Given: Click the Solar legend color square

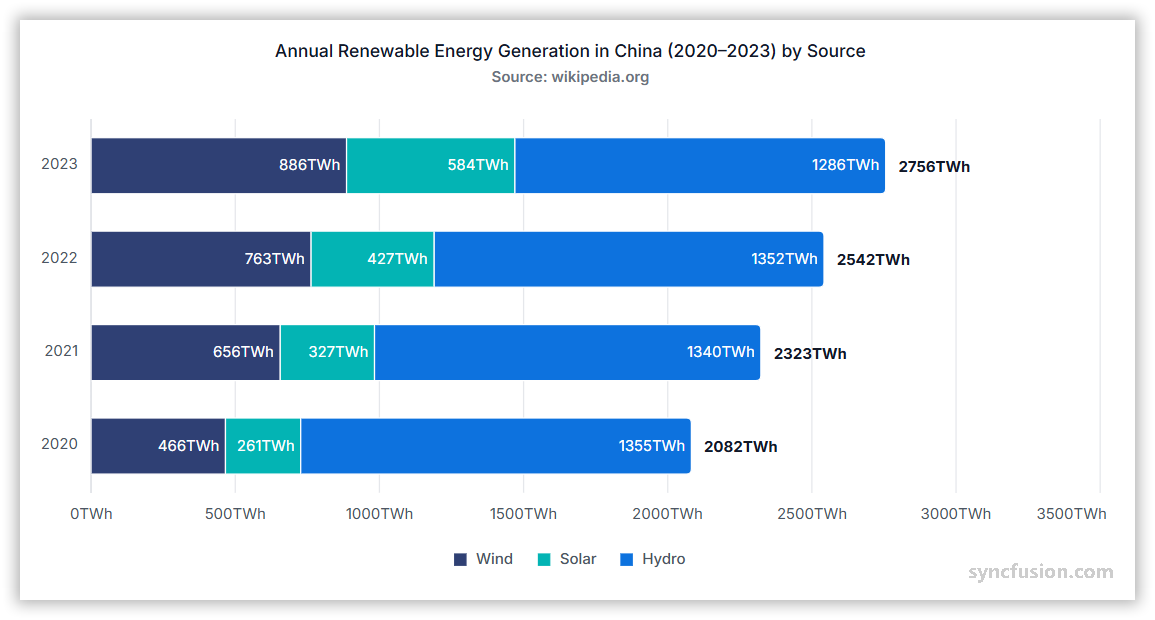Looking at the screenshot, I should pyautogui.click(x=544, y=560).
